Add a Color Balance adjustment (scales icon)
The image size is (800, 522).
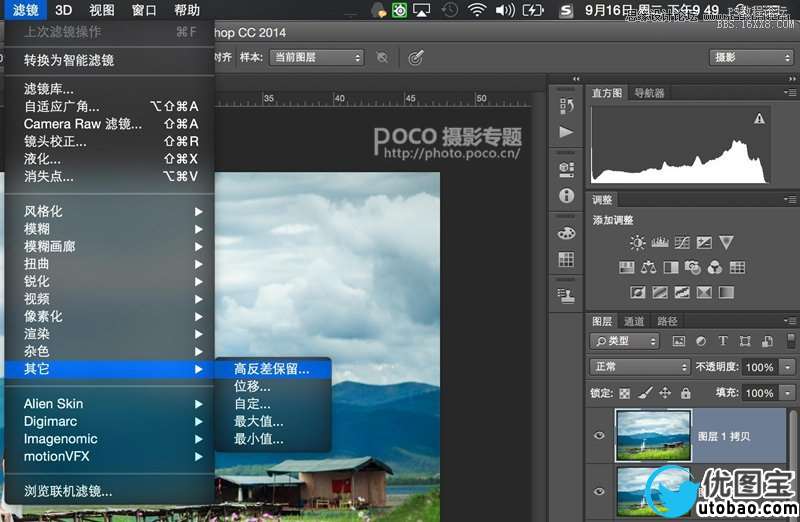648,267
